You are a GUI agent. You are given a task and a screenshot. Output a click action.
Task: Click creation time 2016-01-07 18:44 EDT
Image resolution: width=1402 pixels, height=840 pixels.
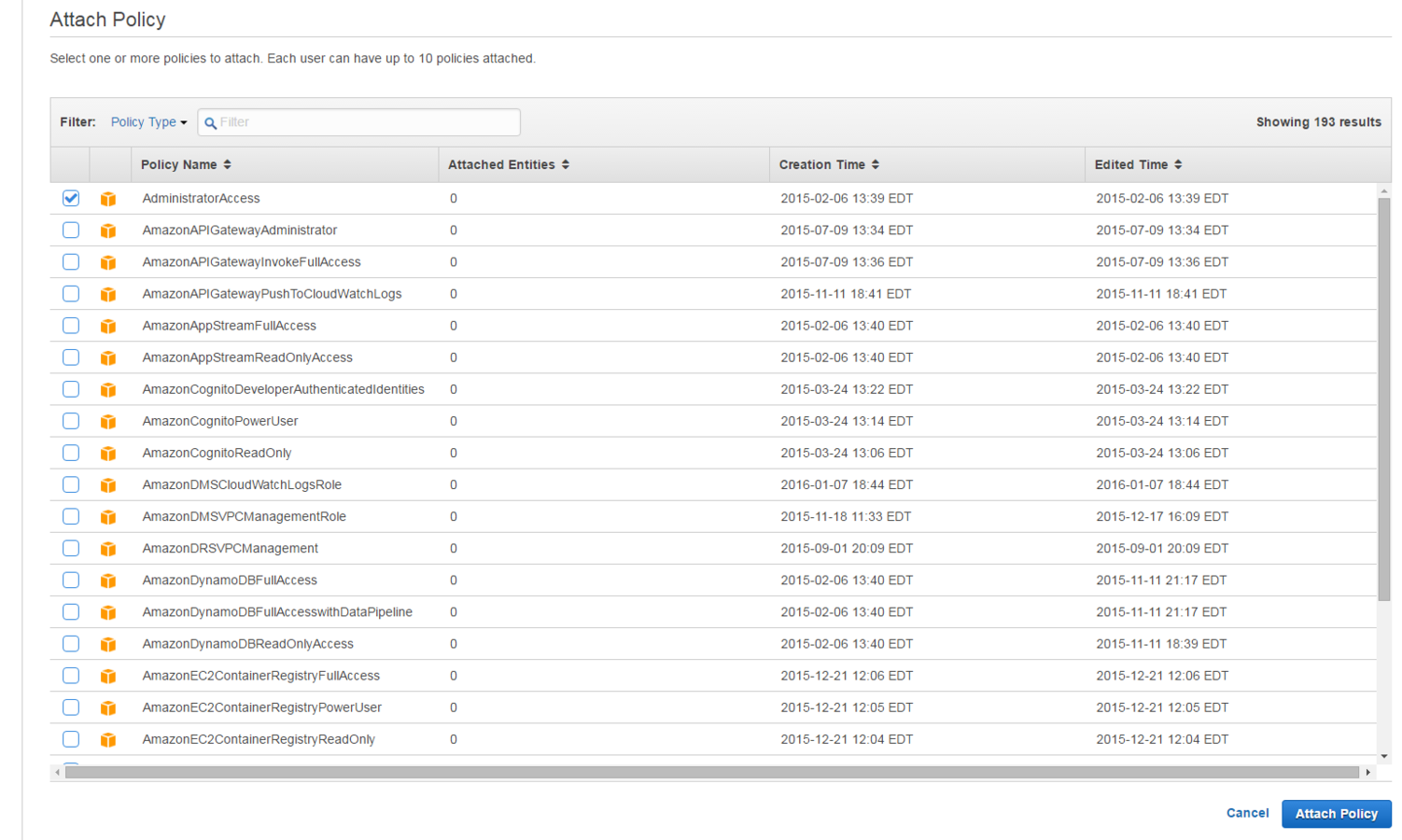click(847, 484)
